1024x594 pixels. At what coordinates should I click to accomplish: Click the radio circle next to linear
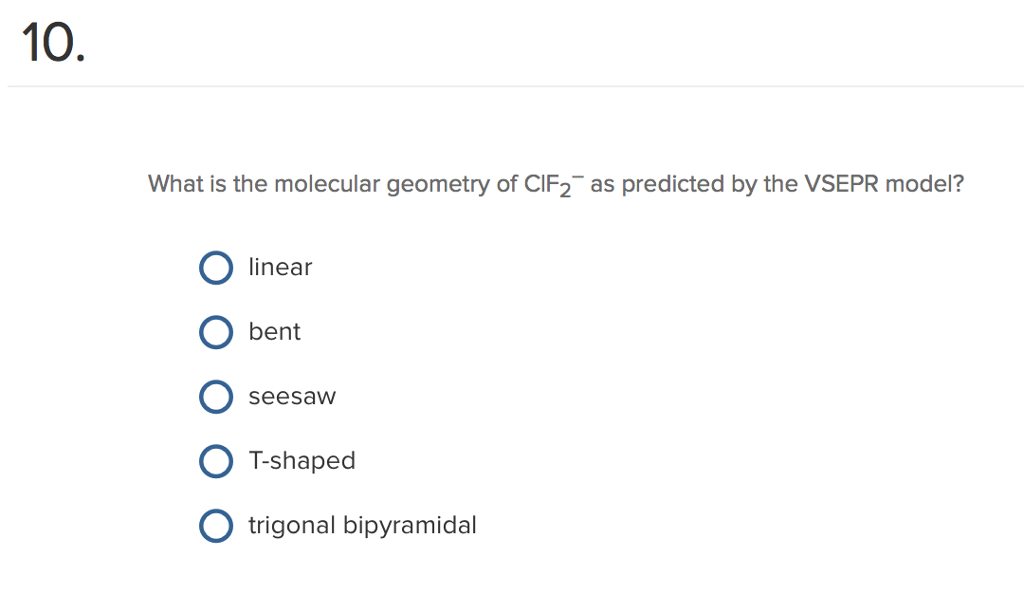coord(216,267)
